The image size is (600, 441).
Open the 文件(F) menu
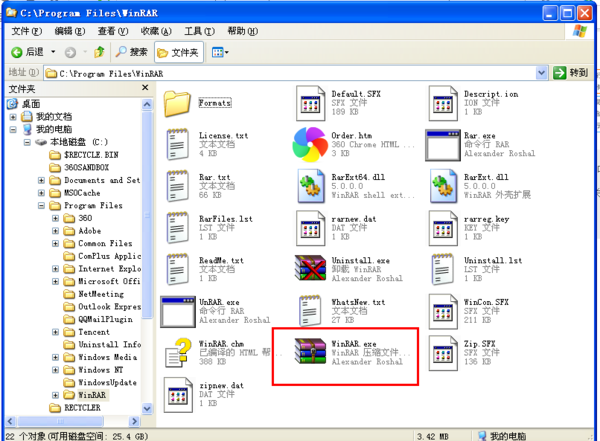point(26,31)
